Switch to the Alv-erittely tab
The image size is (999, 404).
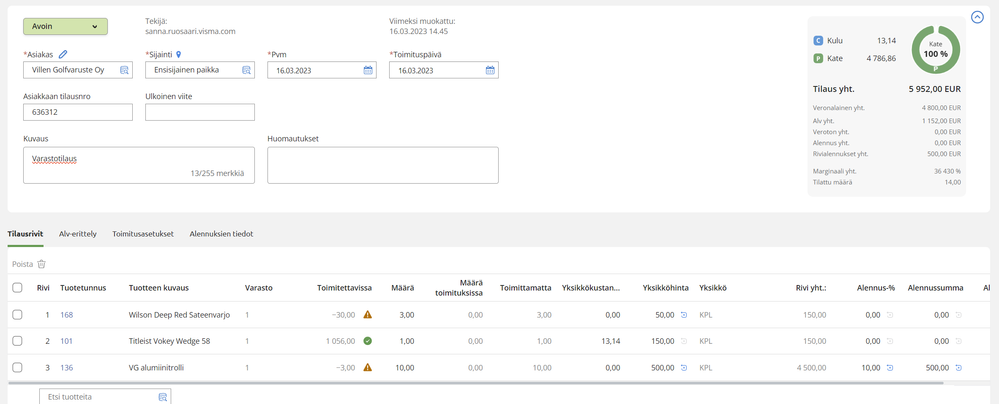pyautogui.click(x=78, y=234)
